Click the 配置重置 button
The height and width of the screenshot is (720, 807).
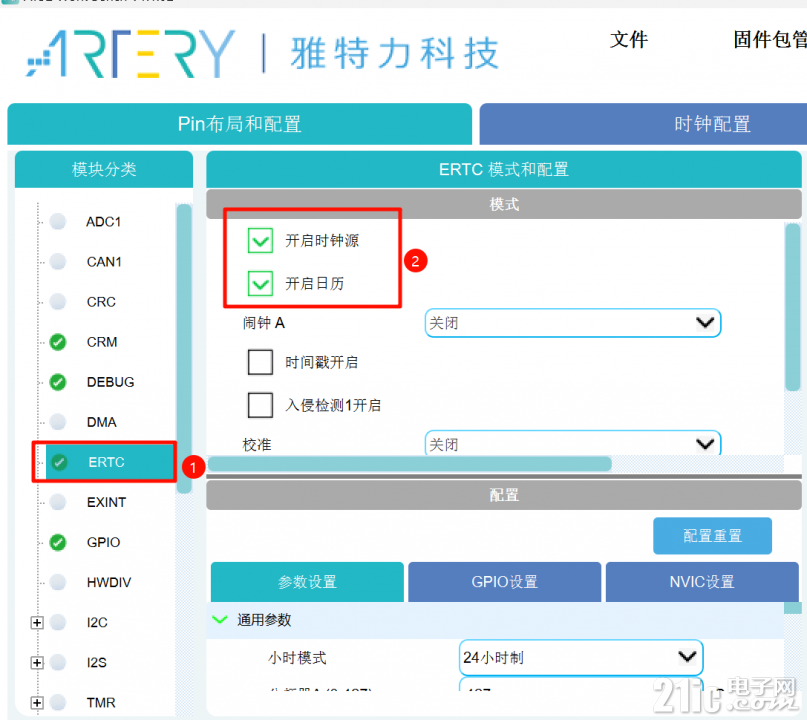[712, 536]
